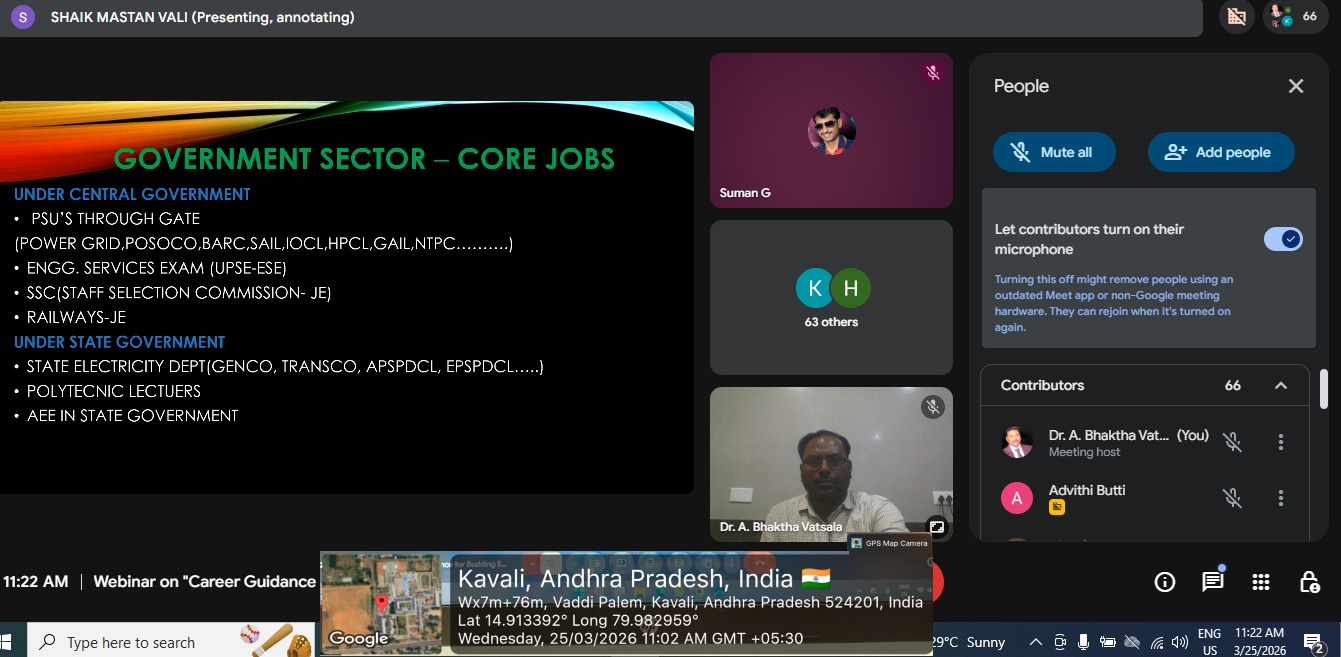The width and height of the screenshot is (1341, 657).
Task: Click muted mic icon on Suman G tile
Action: pos(933,73)
